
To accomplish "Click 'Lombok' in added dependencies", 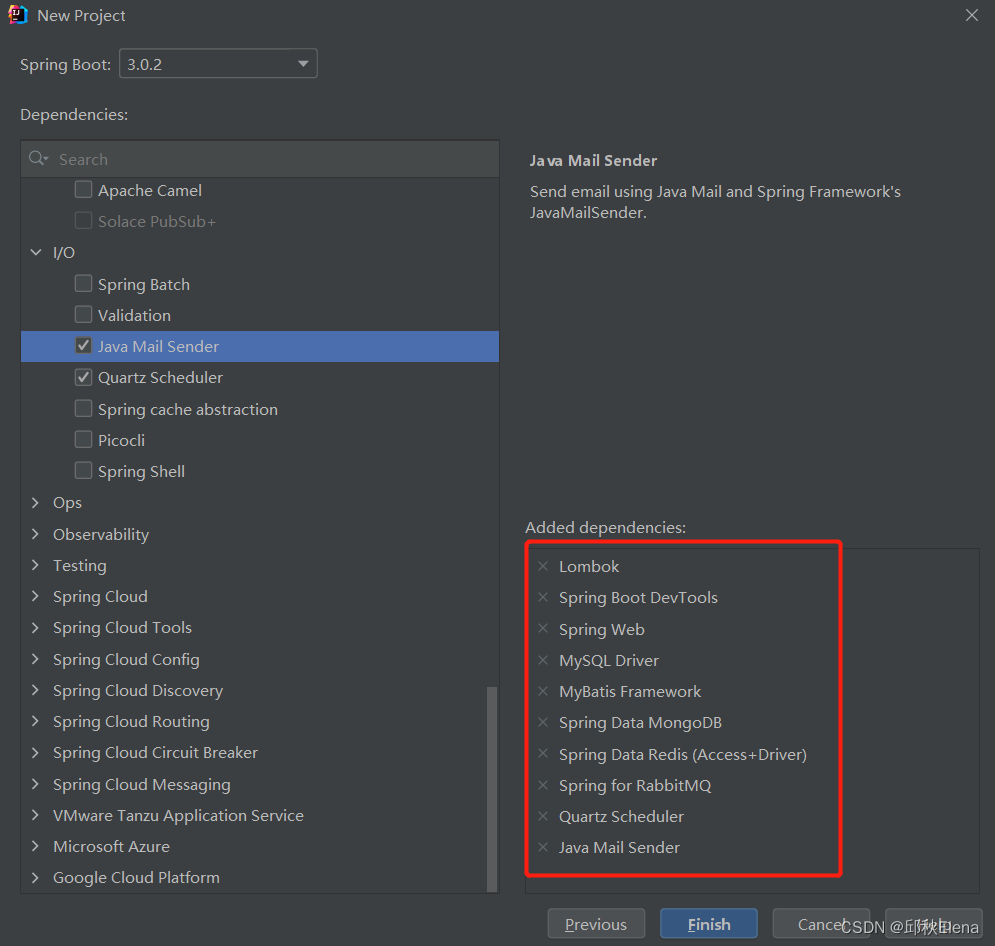I will (x=589, y=567).
